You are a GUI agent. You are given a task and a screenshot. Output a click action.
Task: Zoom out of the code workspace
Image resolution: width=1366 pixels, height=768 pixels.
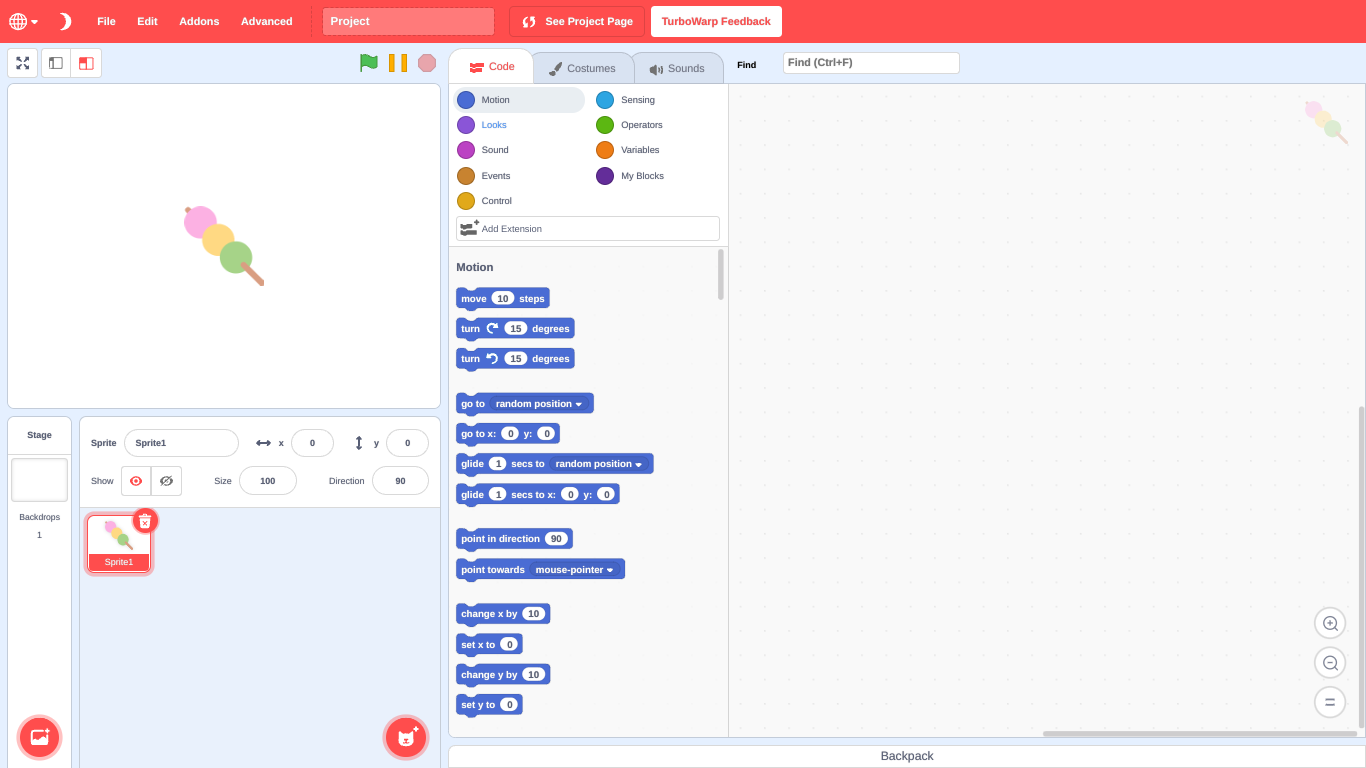[x=1329, y=663]
